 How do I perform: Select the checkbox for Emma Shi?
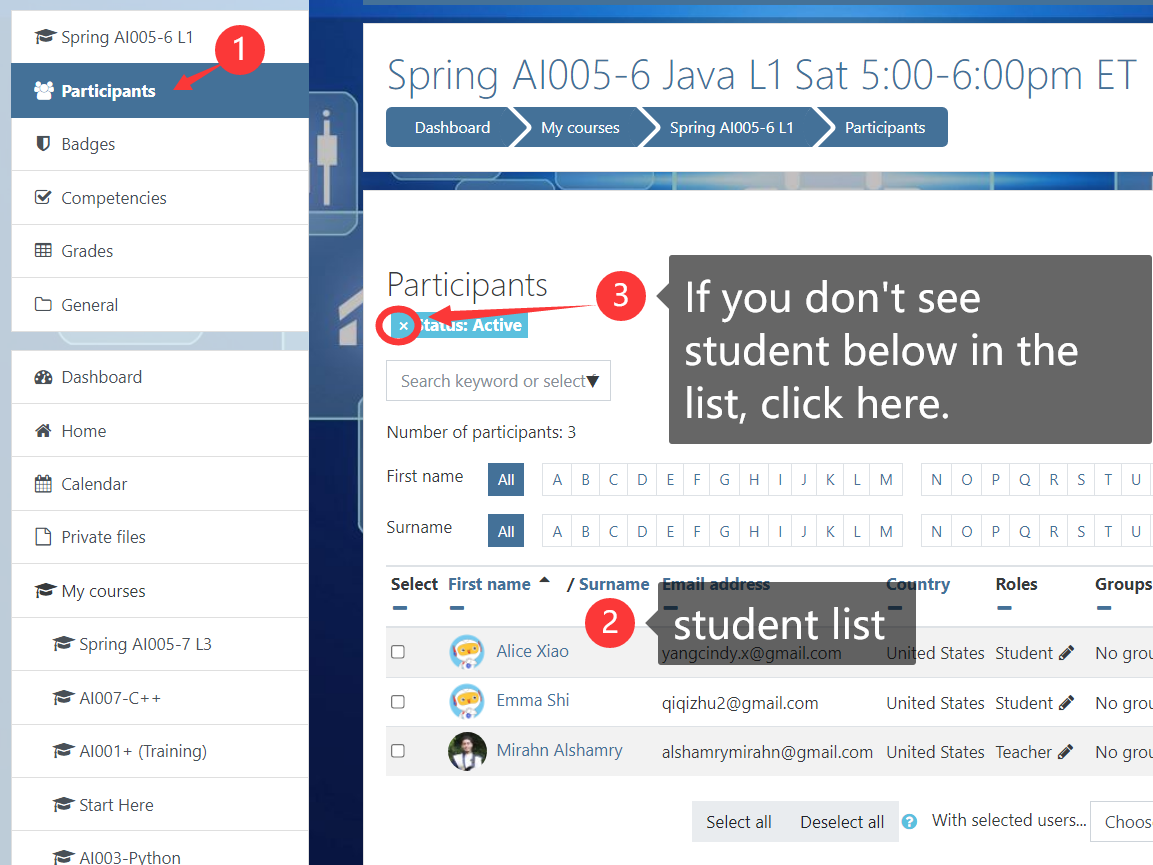click(x=398, y=702)
